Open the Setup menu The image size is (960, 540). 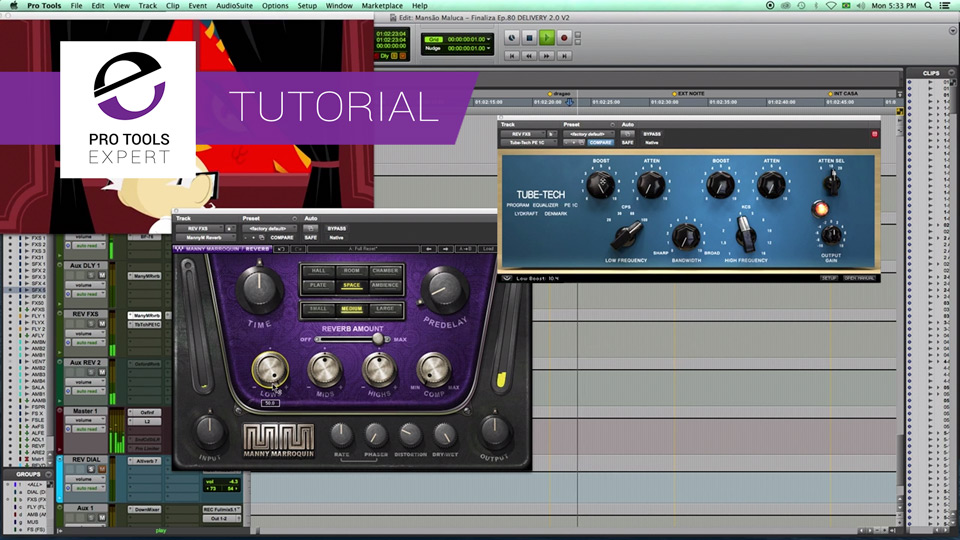(x=307, y=6)
